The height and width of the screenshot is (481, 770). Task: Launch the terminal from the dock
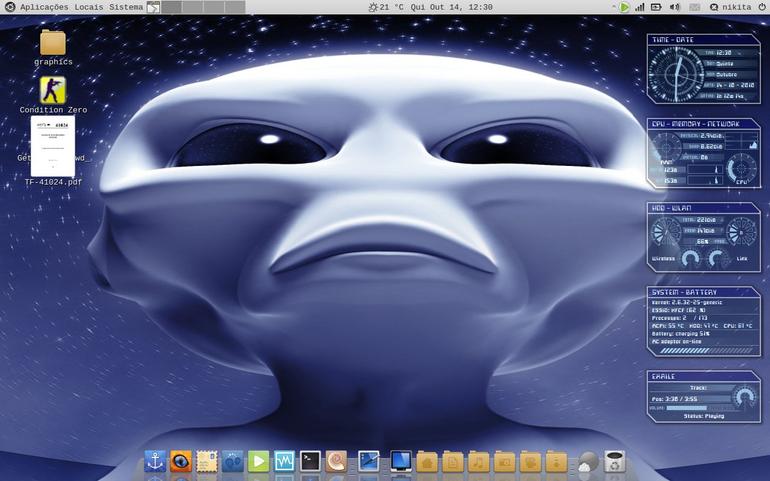coord(310,462)
